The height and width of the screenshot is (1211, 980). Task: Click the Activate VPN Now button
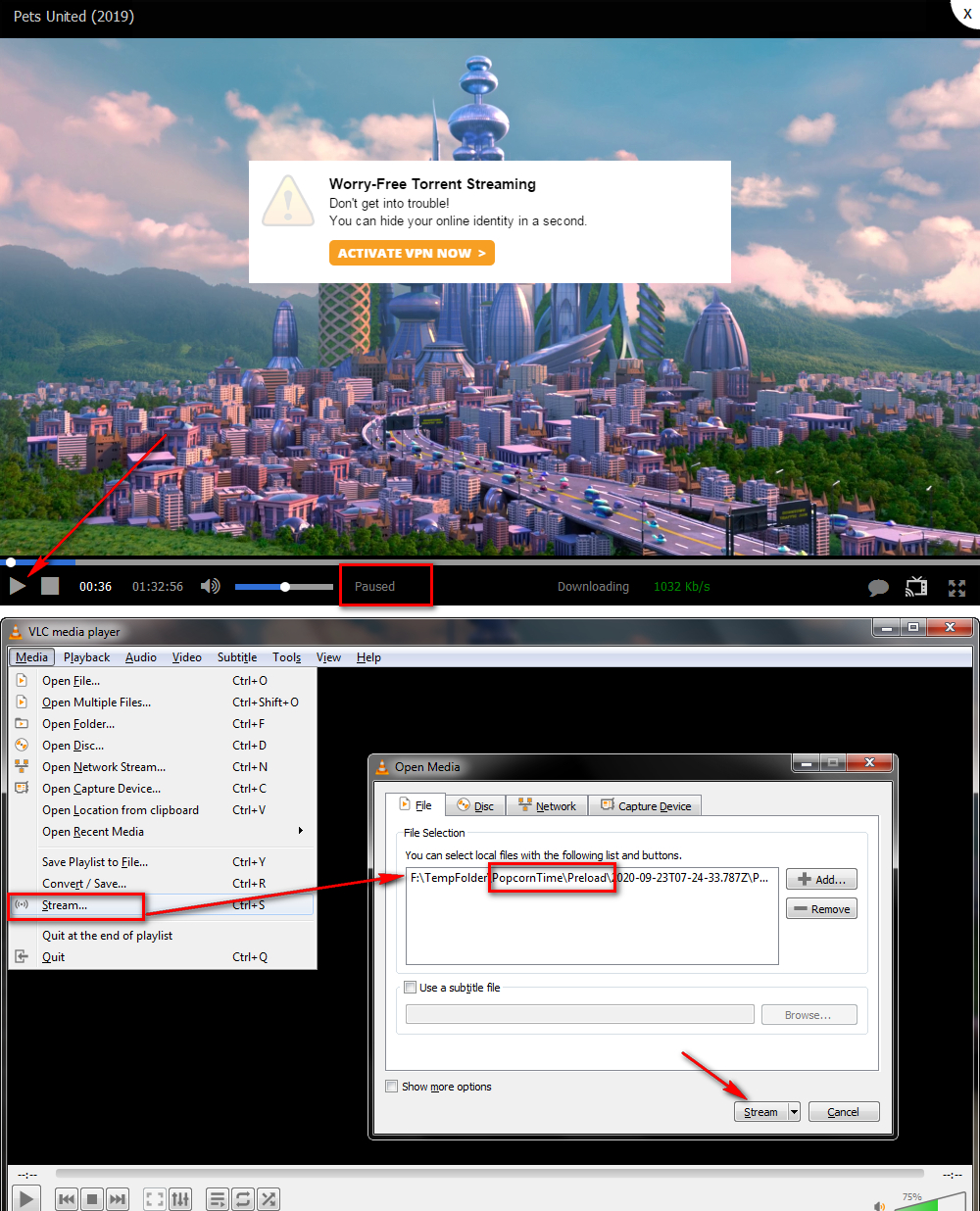(x=412, y=253)
